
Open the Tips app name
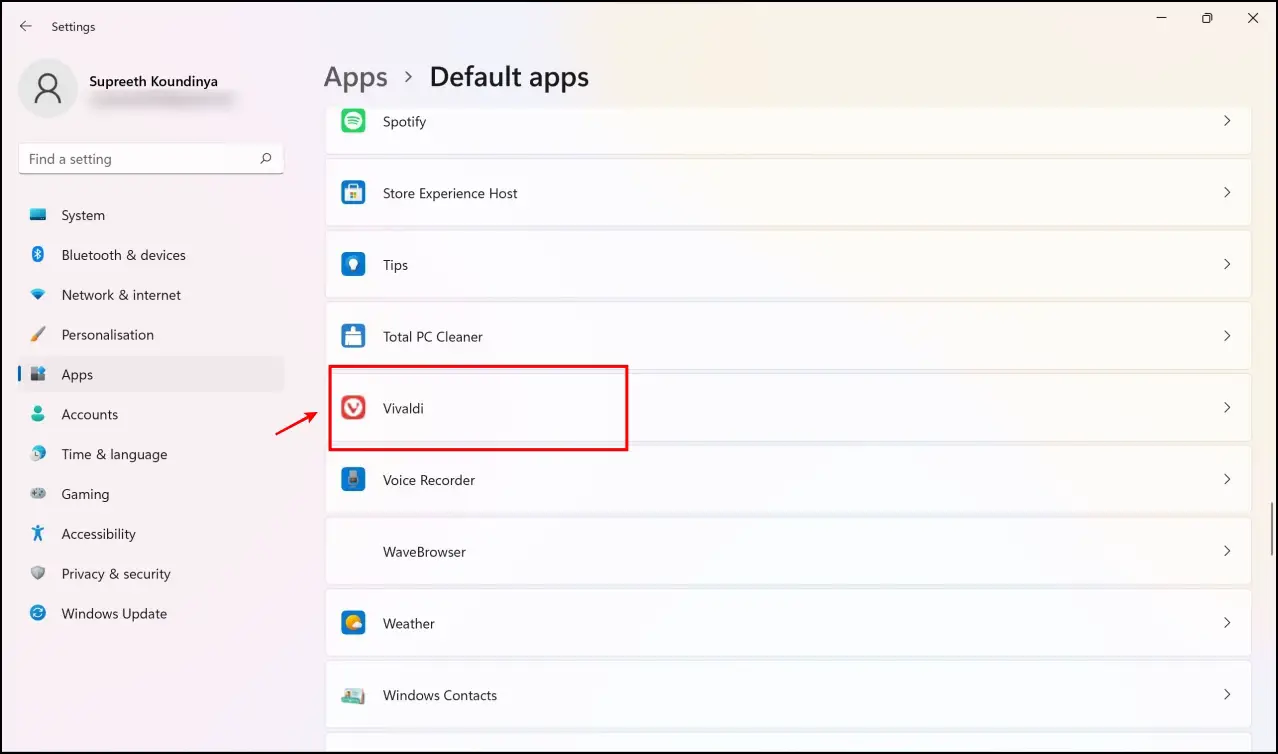click(x=395, y=265)
